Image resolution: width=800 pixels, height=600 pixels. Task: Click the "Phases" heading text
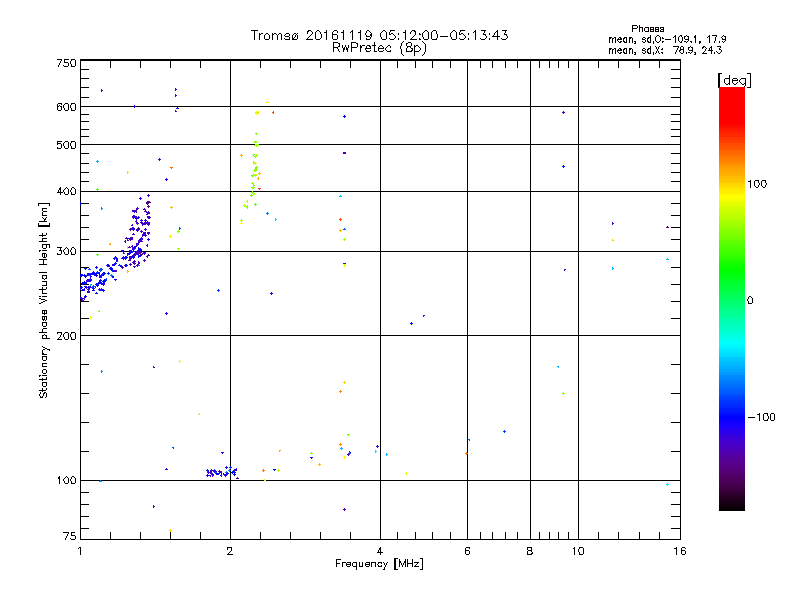click(647, 29)
